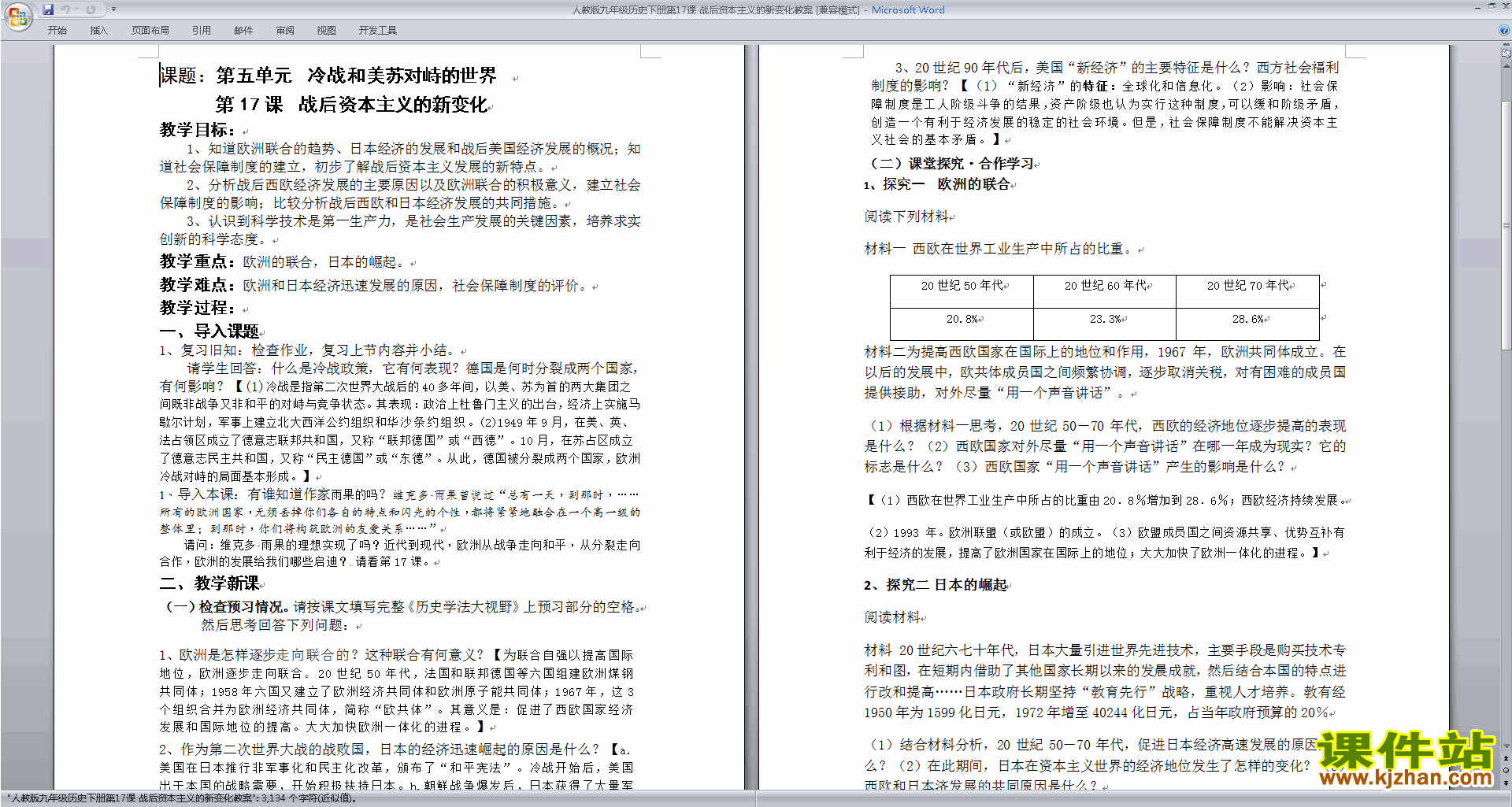
Task: Click table cell 23.3%
Action: 1105,324
